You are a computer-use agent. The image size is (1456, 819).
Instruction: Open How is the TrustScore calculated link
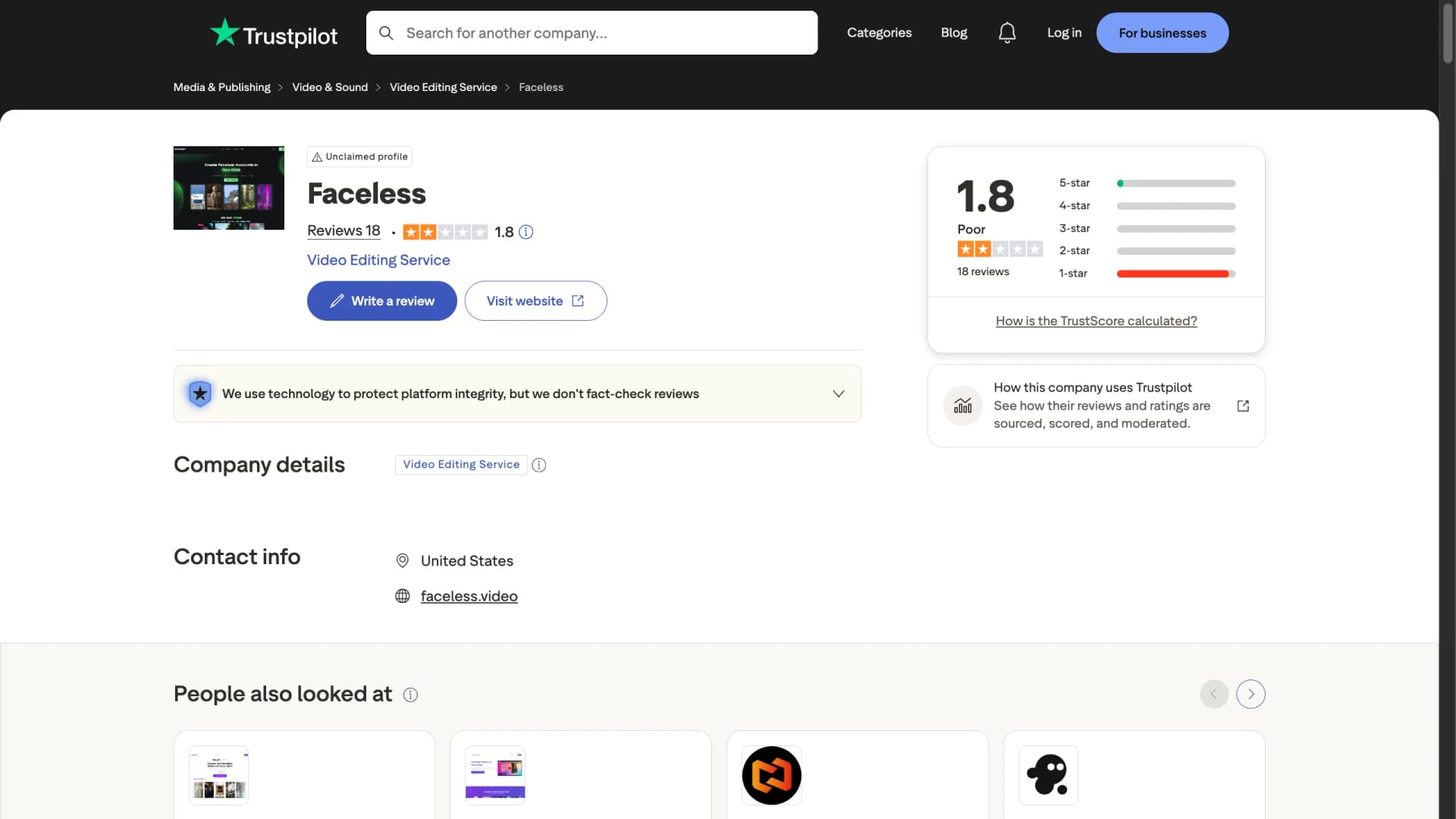coord(1096,321)
